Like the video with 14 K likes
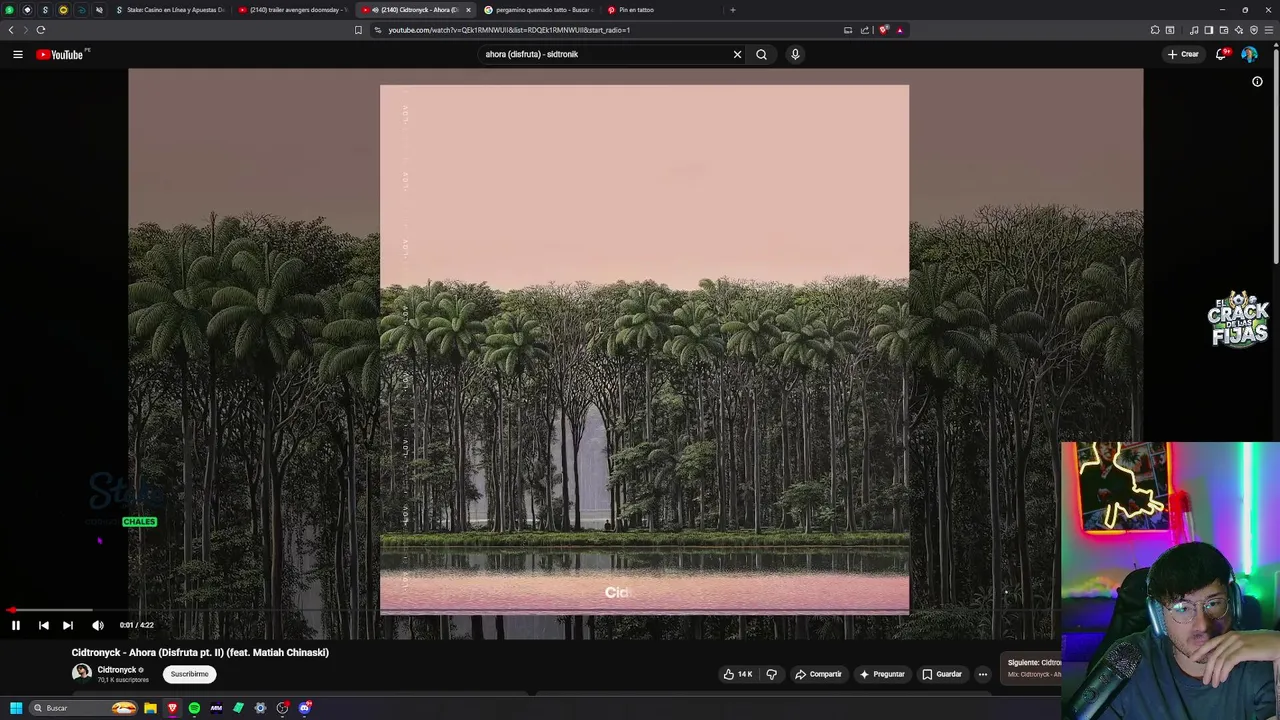Image resolution: width=1280 pixels, height=720 pixels. tap(738, 674)
